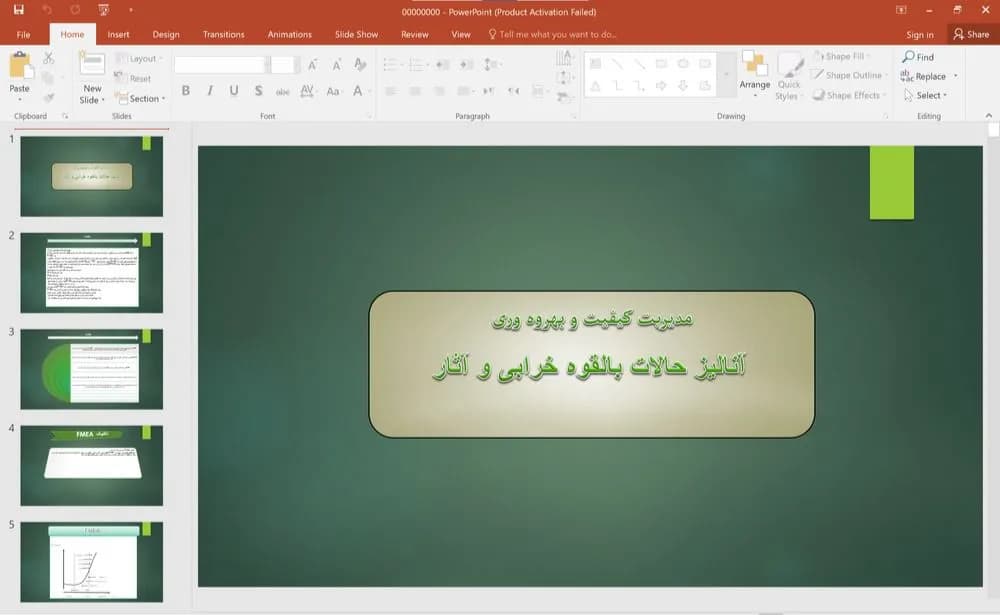The image size is (1000, 615).
Task: Toggle Strikethrough formatting
Action: tap(283, 91)
